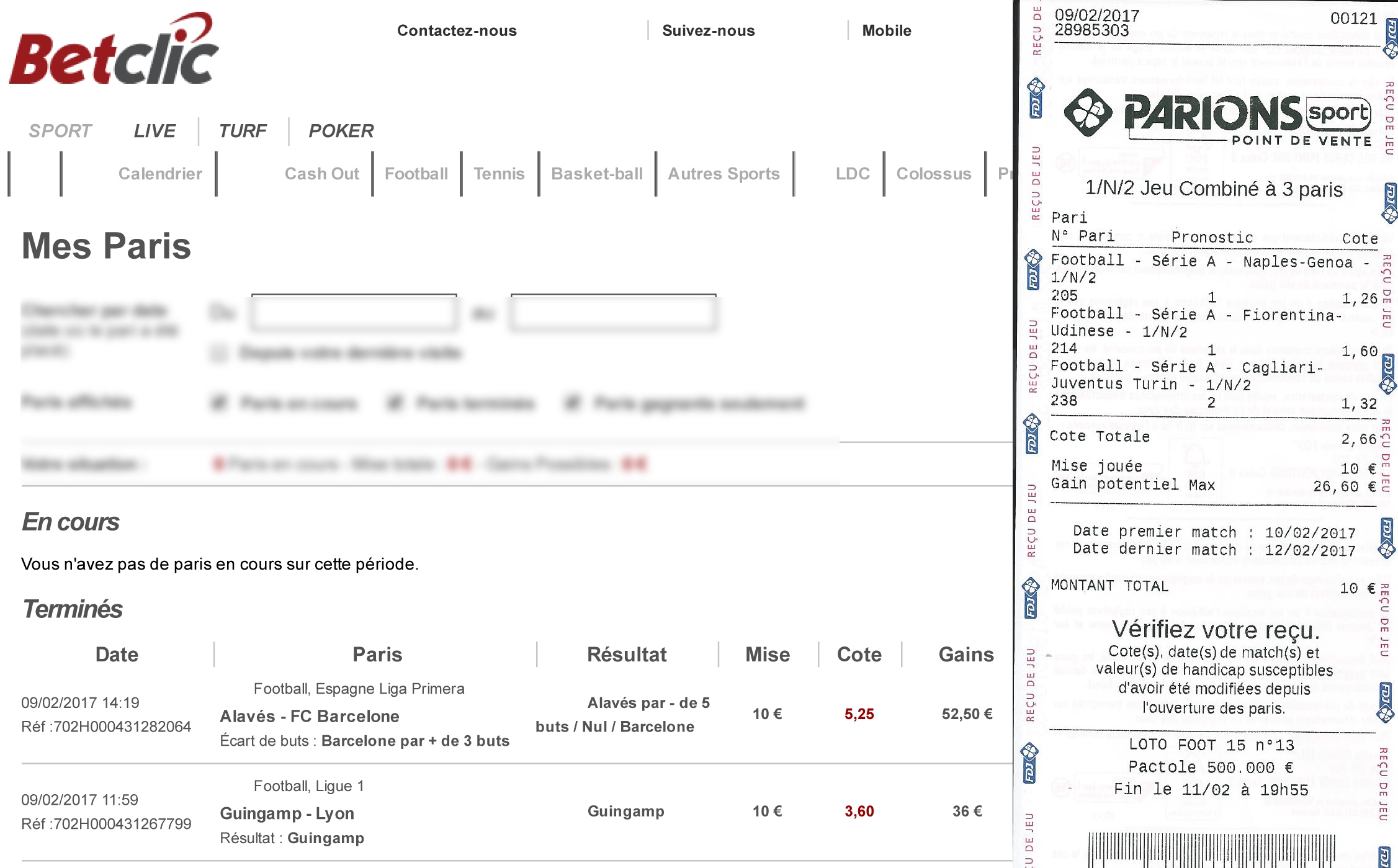
Task: Switch to the SPORT tab
Action: point(60,131)
